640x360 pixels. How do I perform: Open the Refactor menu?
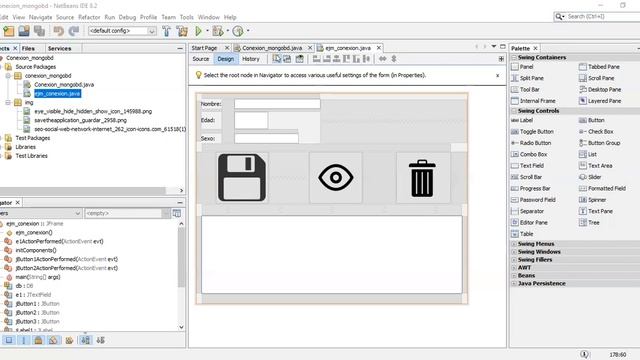click(x=89, y=17)
